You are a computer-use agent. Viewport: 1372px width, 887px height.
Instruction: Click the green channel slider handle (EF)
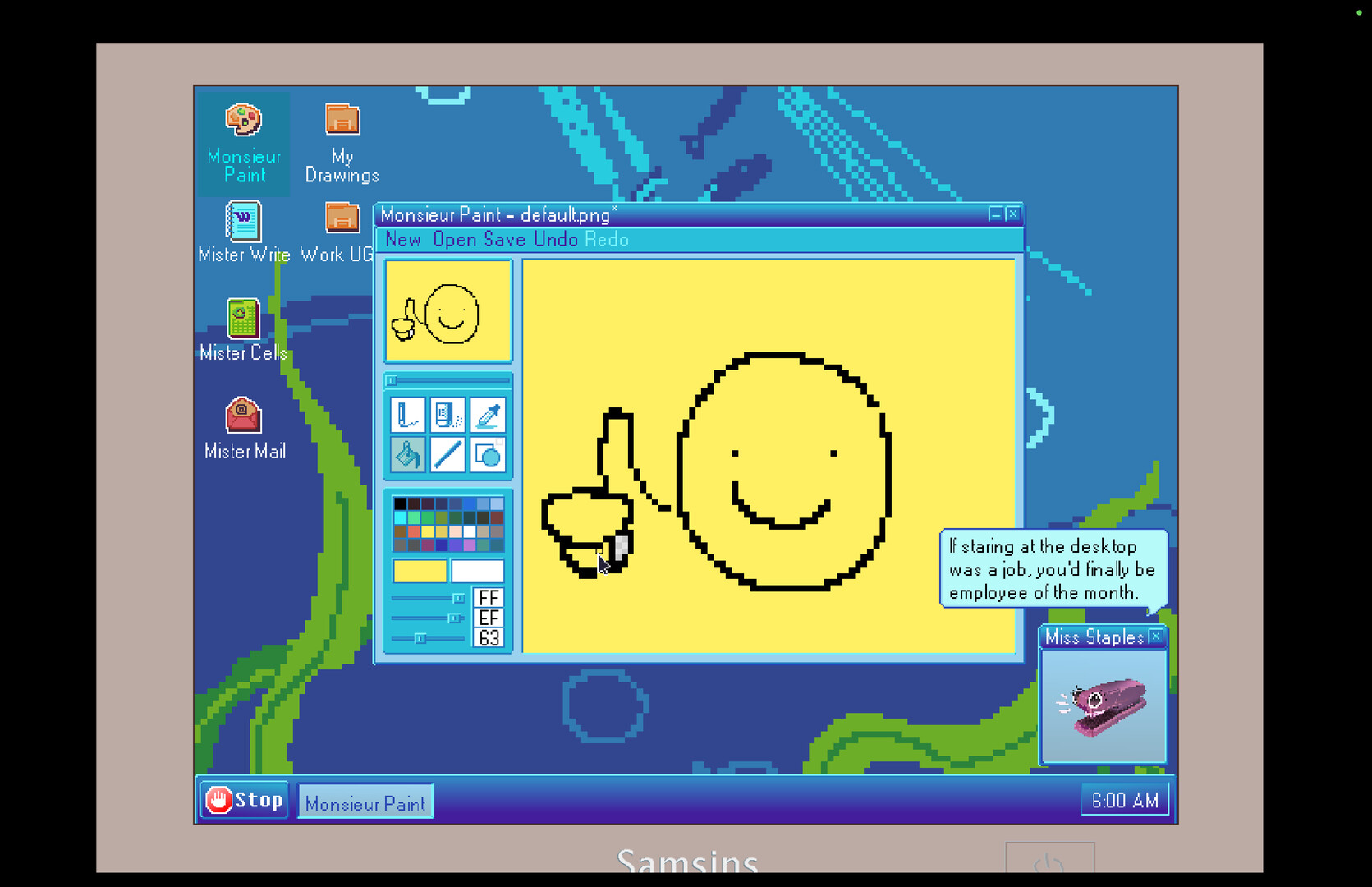[x=454, y=618]
